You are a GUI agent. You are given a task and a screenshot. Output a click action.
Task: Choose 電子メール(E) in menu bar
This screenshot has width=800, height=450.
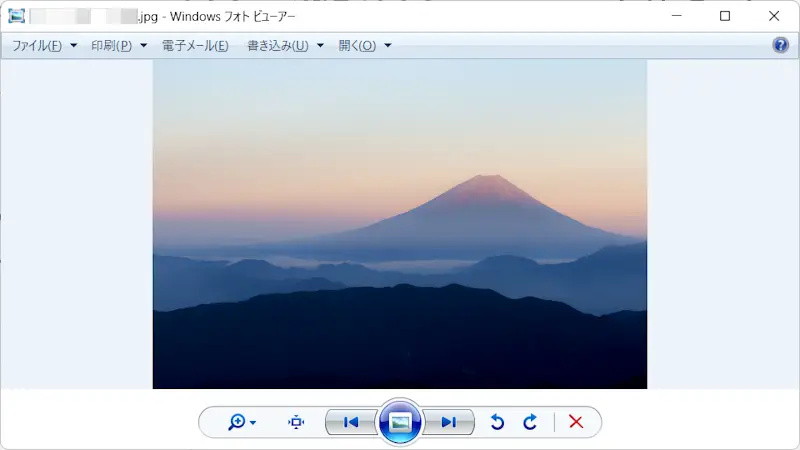pos(195,46)
